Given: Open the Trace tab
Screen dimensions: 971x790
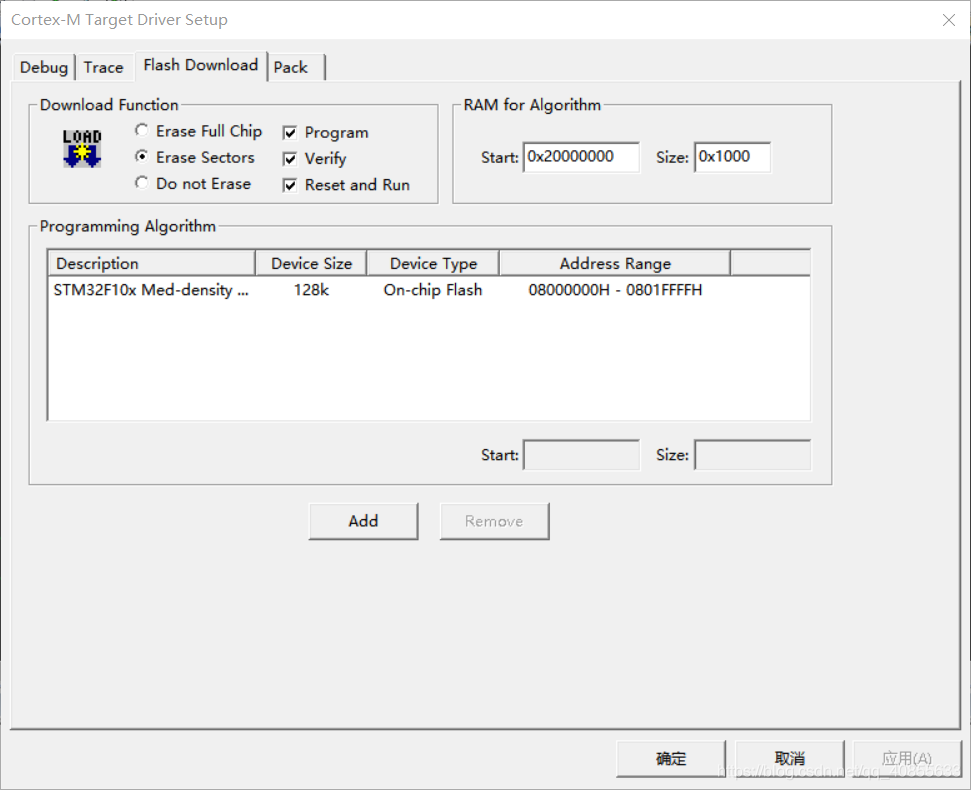Looking at the screenshot, I should coord(103,67).
